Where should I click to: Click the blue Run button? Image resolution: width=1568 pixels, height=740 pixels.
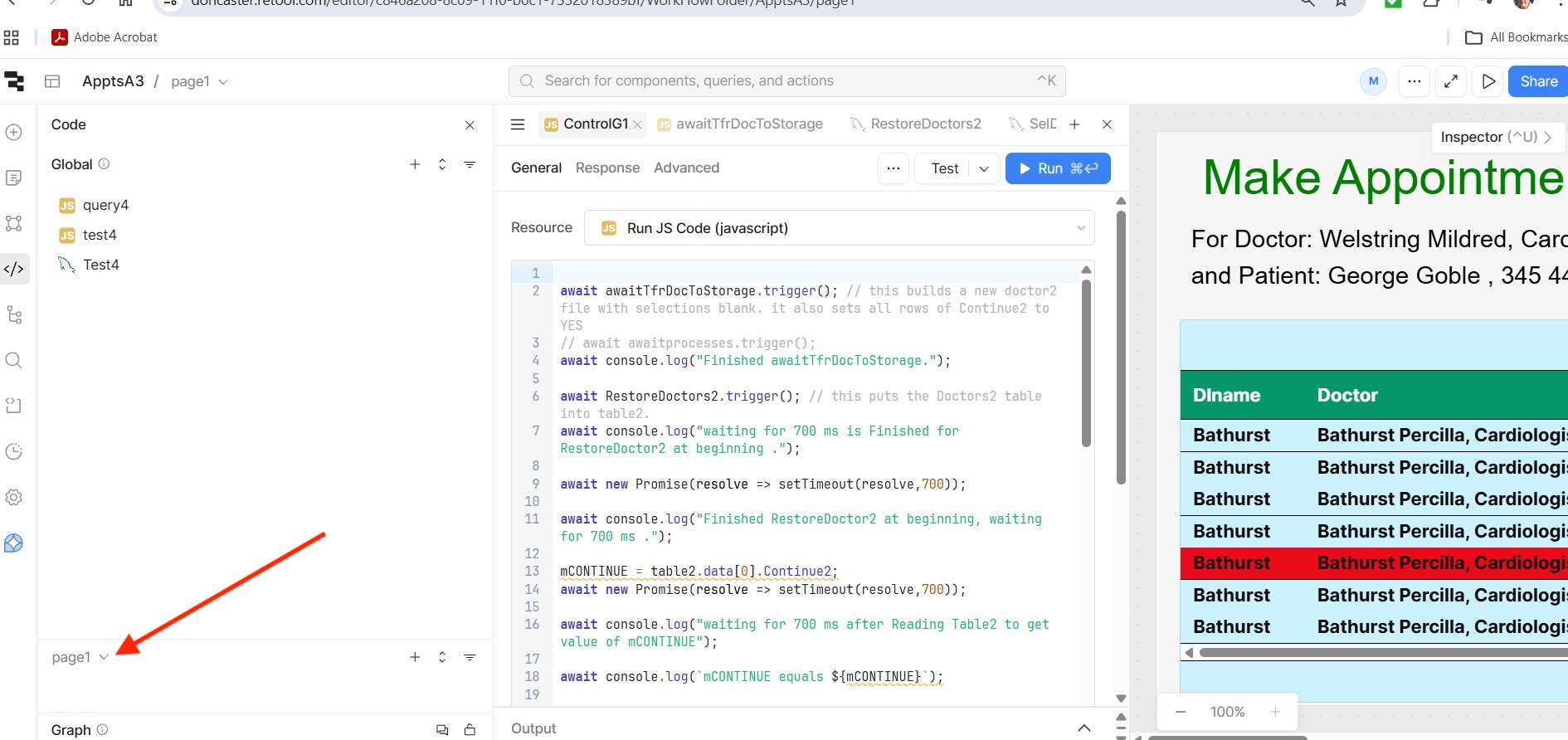coord(1058,168)
